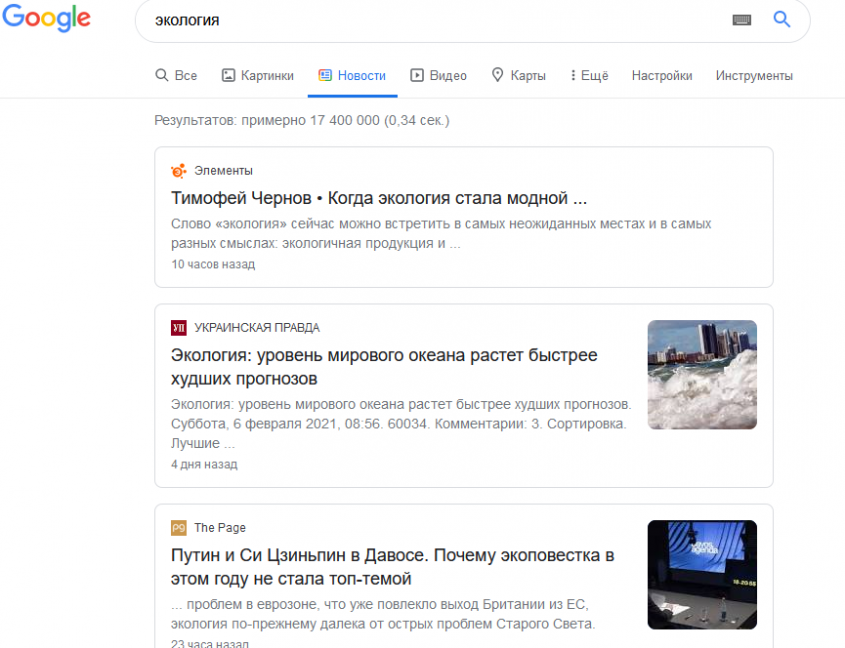Screen dimensions: 845x648
Task: Click the Элементы source icon
Action: 179,171
